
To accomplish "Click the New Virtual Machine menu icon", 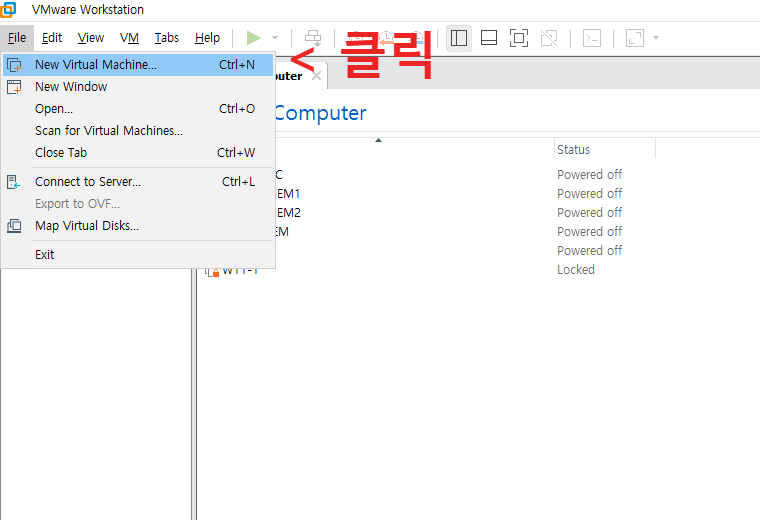I will click(14, 64).
